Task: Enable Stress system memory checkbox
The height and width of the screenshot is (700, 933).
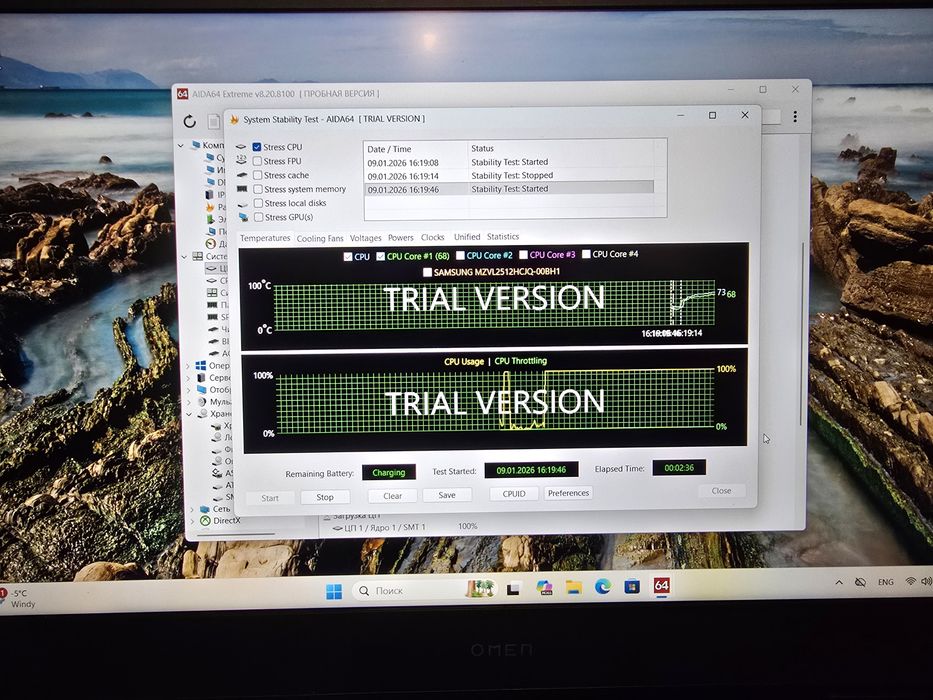Action: coord(258,189)
